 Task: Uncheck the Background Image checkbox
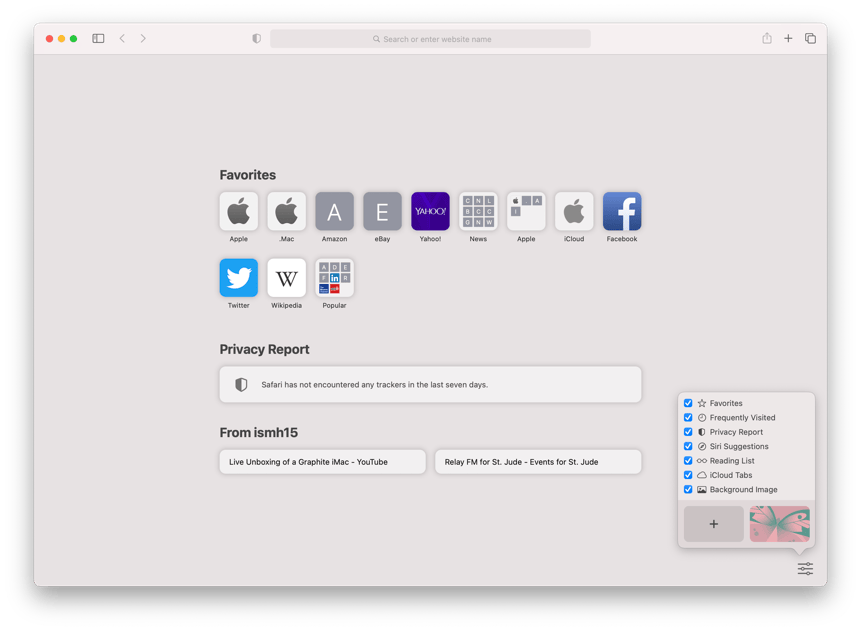tap(688, 489)
